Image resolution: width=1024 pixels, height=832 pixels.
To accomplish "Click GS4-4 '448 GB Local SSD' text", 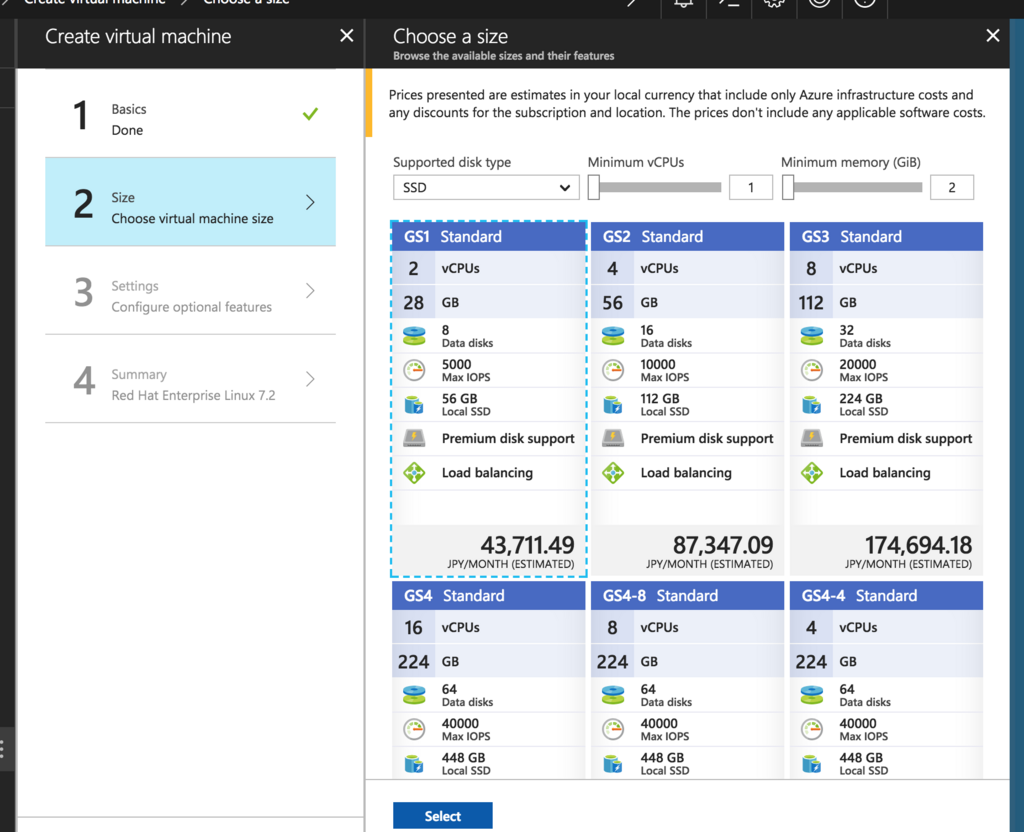I will pos(863,763).
